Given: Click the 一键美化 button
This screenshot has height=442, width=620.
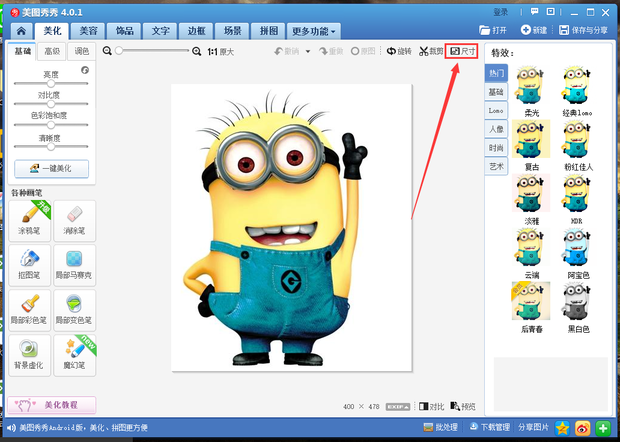Looking at the screenshot, I should coord(51,168).
